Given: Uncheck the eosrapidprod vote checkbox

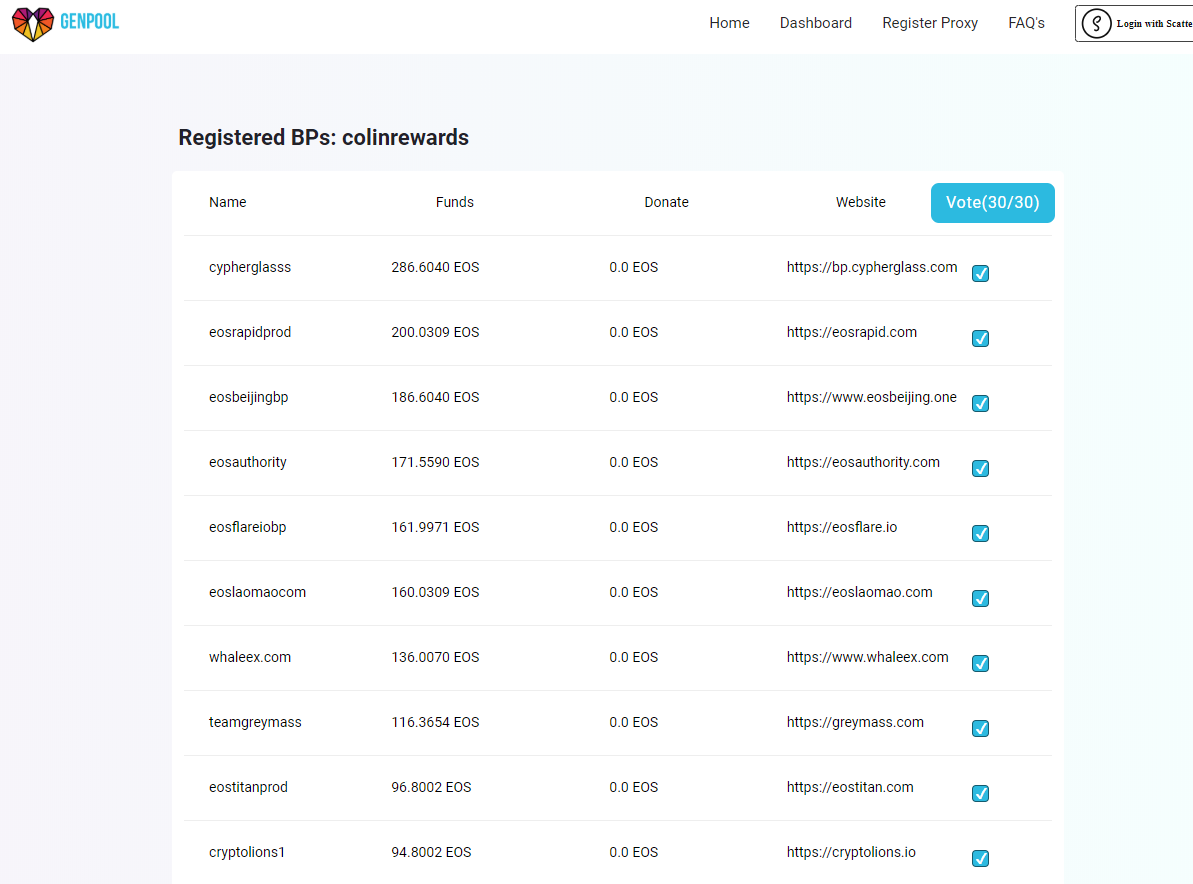Looking at the screenshot, I should coord(980,339).
